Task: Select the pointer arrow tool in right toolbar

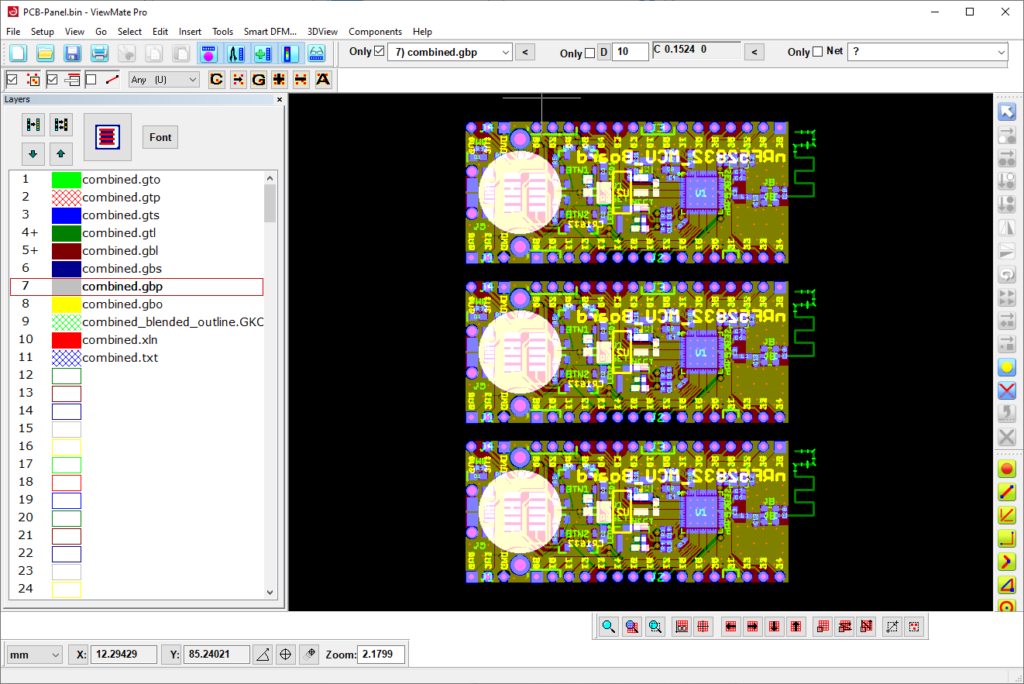Action: pos(1007,112)
